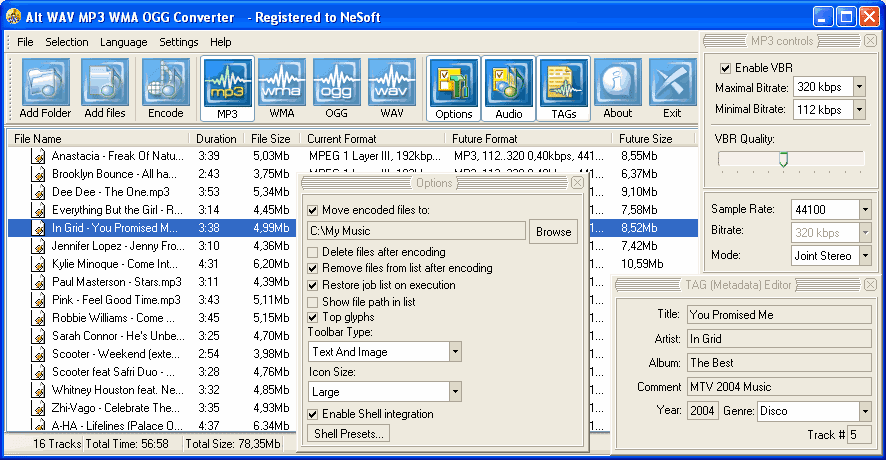
Task: Toggle Enable VBR checkbox
Action: tap(726, 68)
